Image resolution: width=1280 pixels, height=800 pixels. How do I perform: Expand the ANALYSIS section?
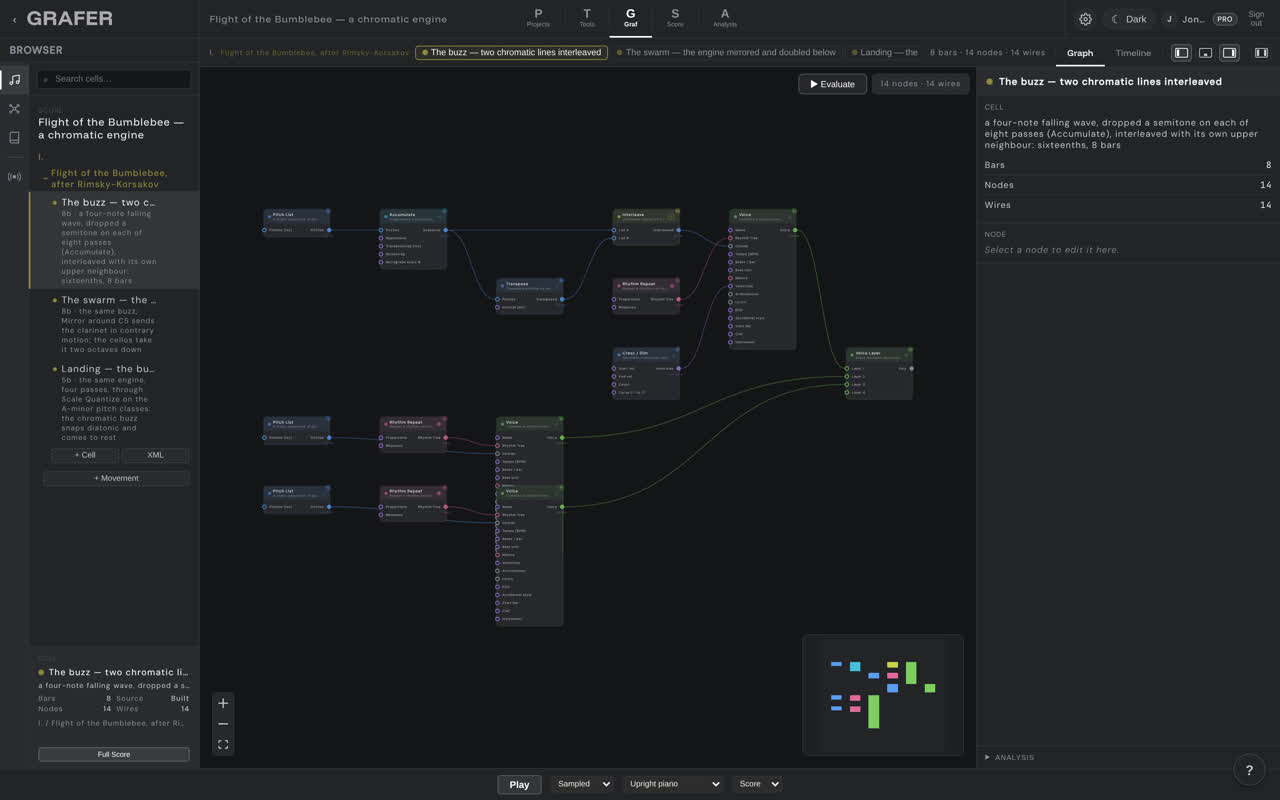(1010, 757)
